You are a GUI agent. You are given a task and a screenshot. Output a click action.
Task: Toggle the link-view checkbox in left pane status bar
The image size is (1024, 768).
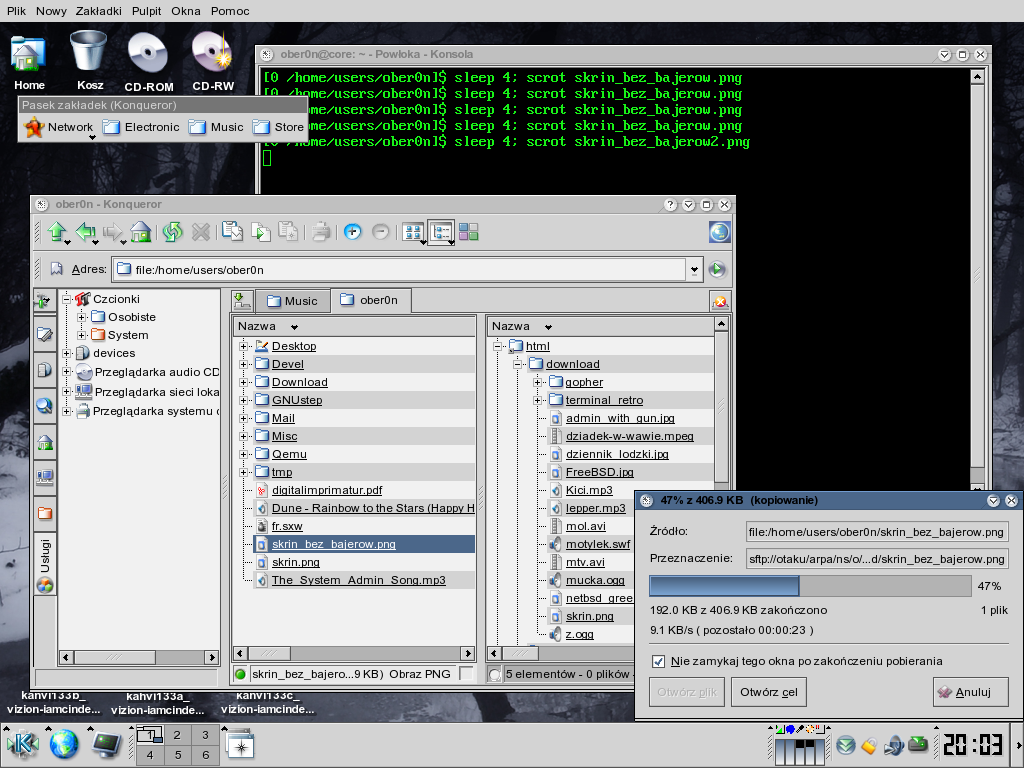466,674
